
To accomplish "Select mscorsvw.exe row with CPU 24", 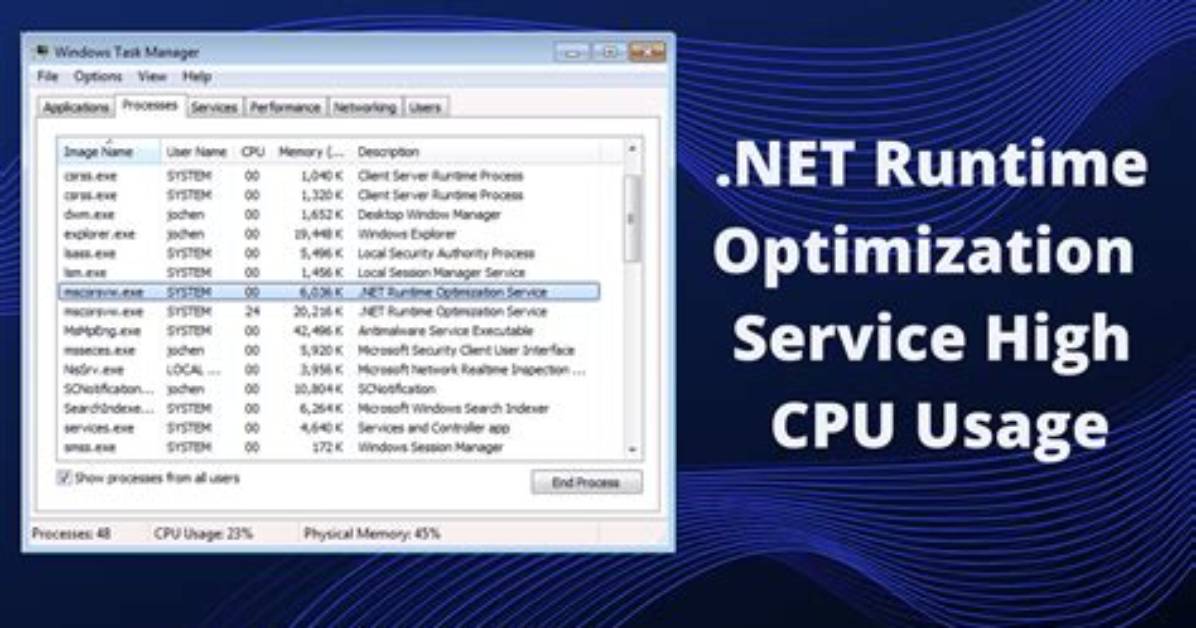I will [x=329, y=311].
